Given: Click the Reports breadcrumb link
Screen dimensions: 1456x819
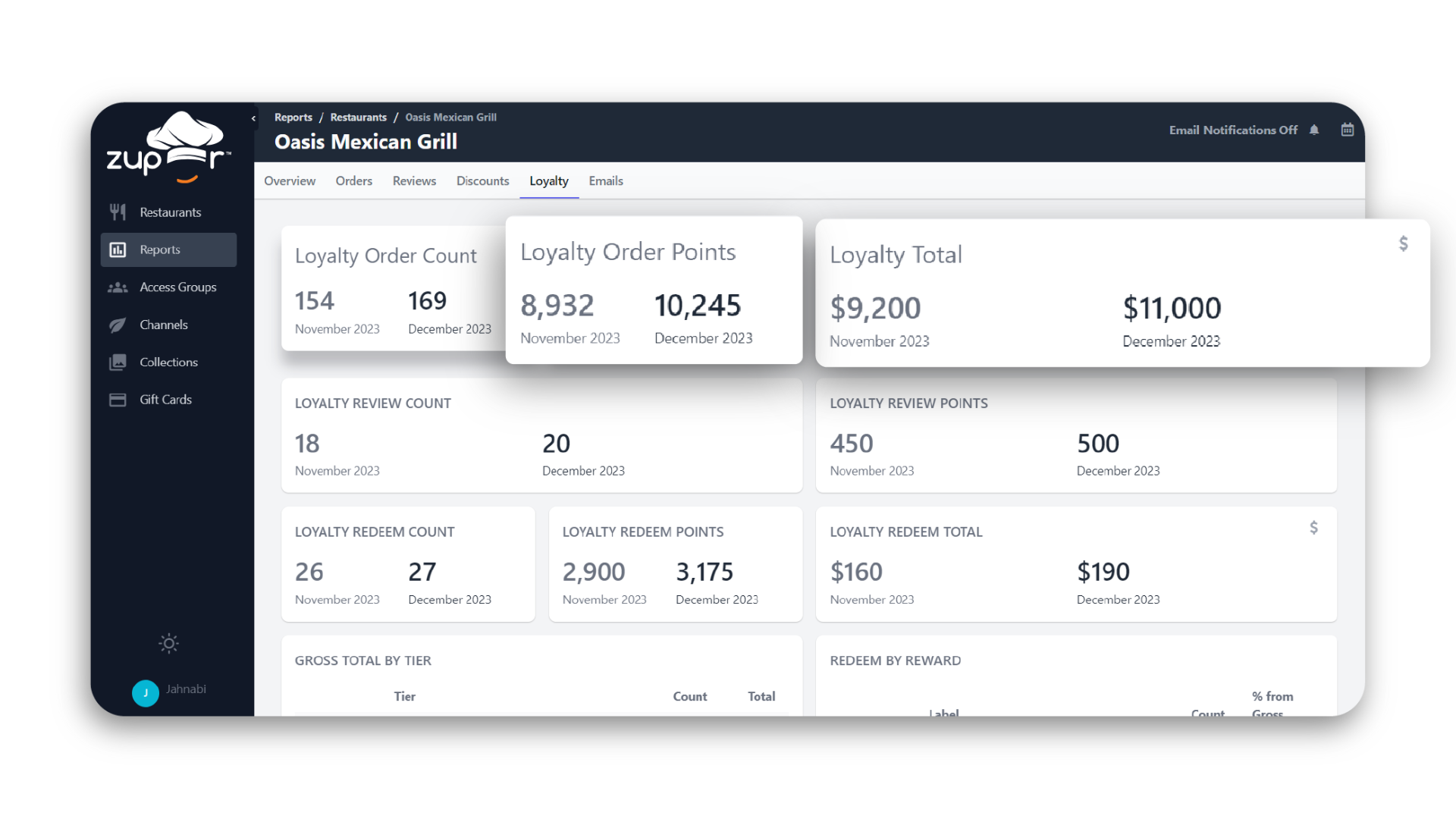Looking at the screenshot, I should pyautogui.click(x=293, y=118).
